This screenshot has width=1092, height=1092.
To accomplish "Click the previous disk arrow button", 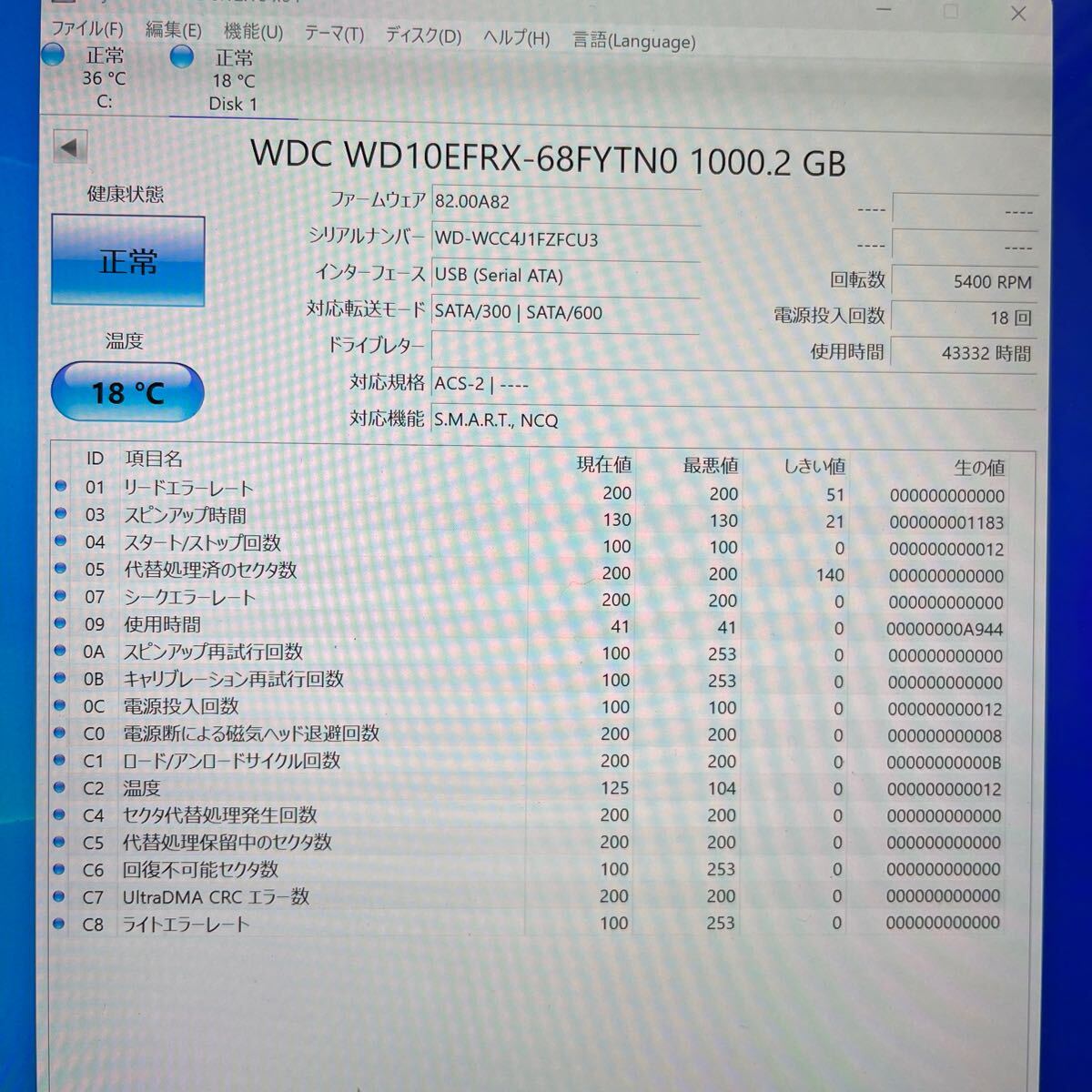I will (x=70, y=147).
